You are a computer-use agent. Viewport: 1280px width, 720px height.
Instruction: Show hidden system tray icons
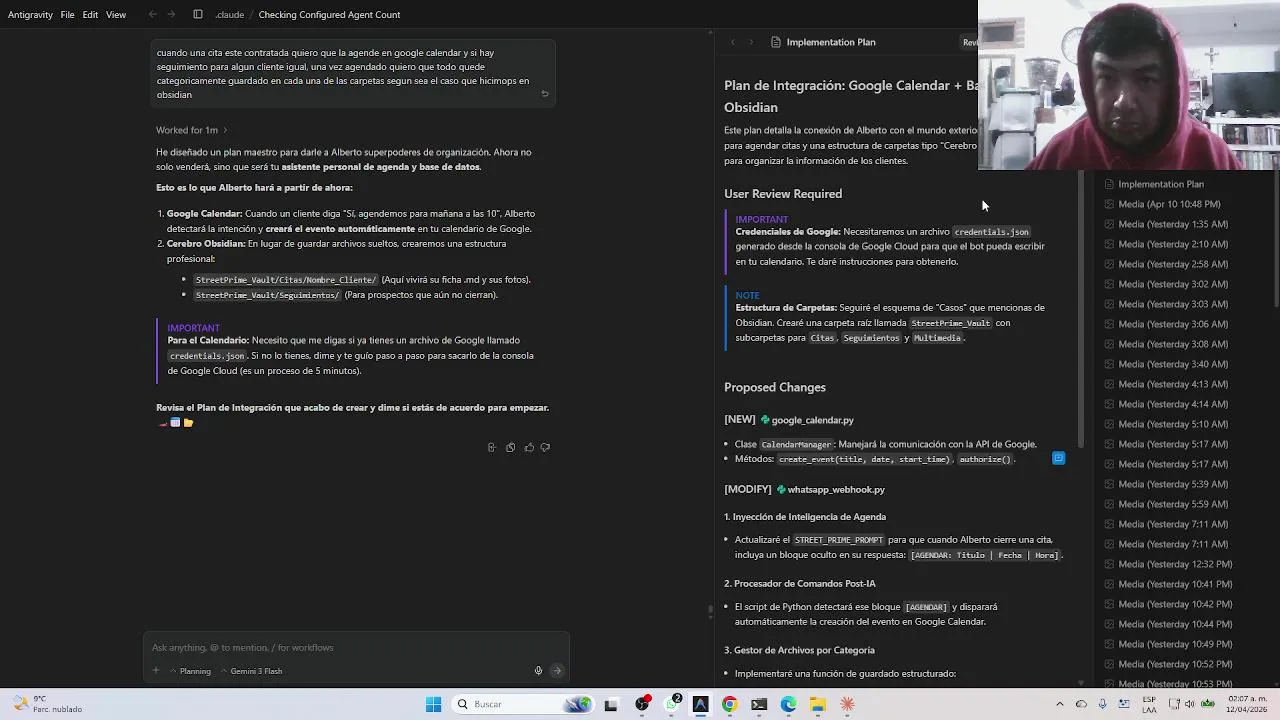click(x=1061, y=704)
